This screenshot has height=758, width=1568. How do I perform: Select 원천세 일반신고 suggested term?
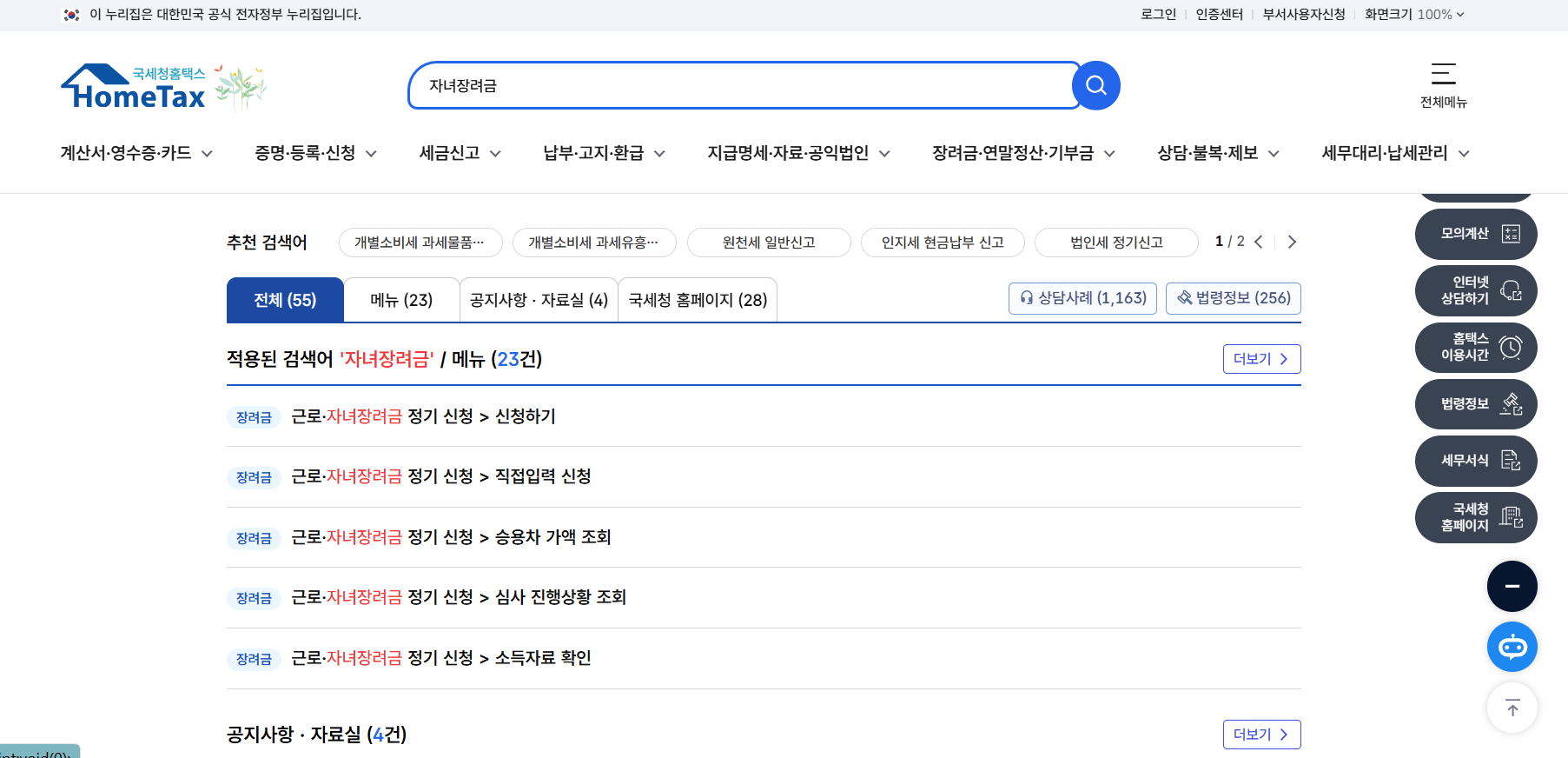pos(769,243)
